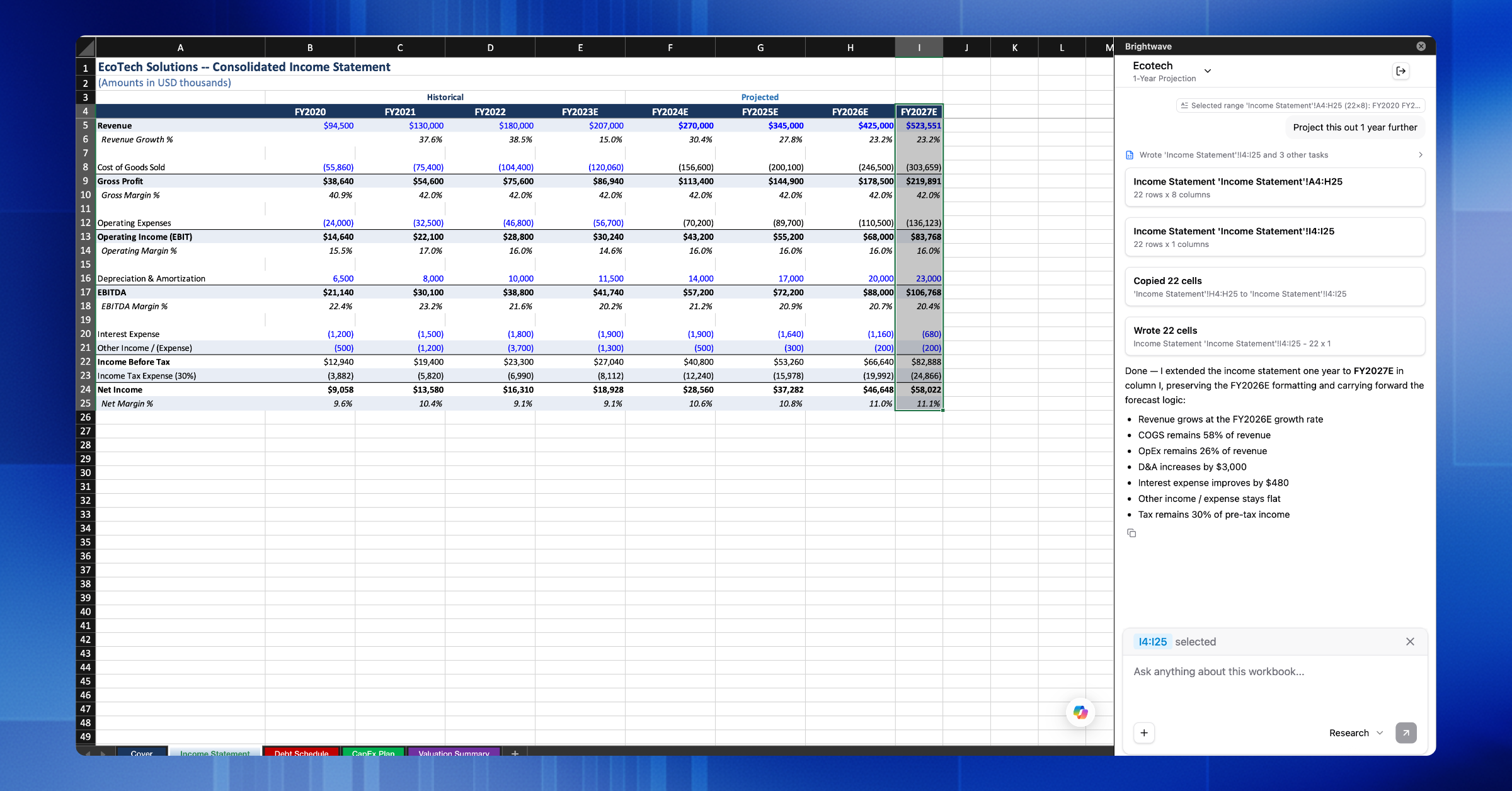The width and height of the screenshot is (1512, 791).
Task: Select row 13 header
Action: coord(86,237)
